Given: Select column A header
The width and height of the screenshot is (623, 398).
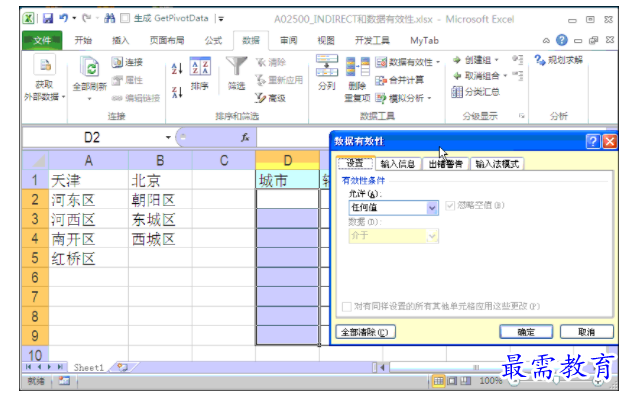Looking at the screenshot, I should 88,160.
